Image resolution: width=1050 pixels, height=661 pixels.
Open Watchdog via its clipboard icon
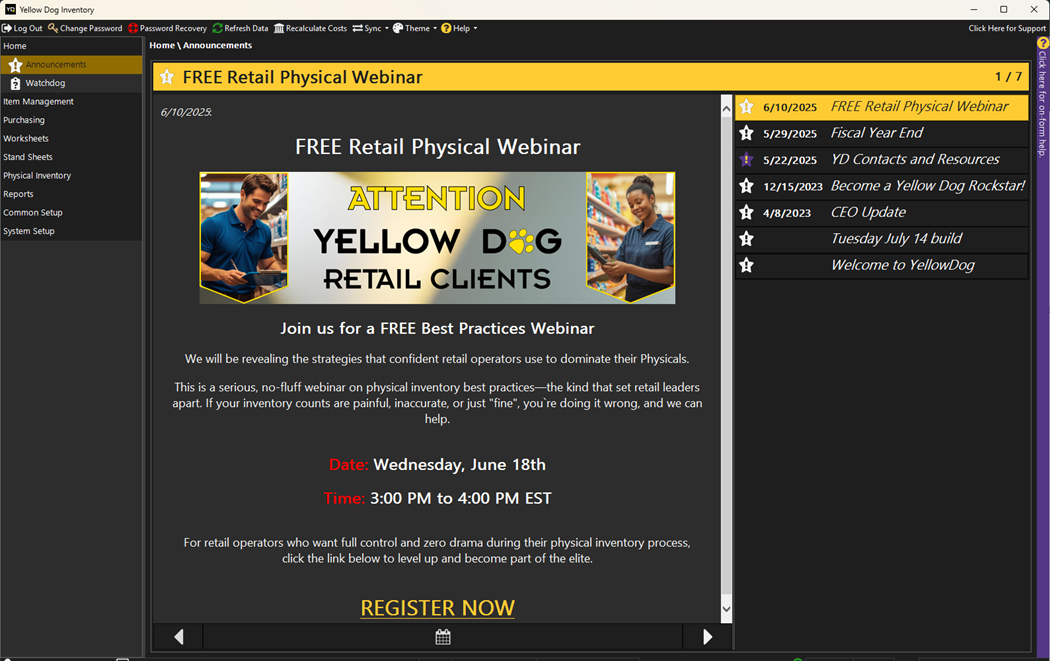point(15,83)
